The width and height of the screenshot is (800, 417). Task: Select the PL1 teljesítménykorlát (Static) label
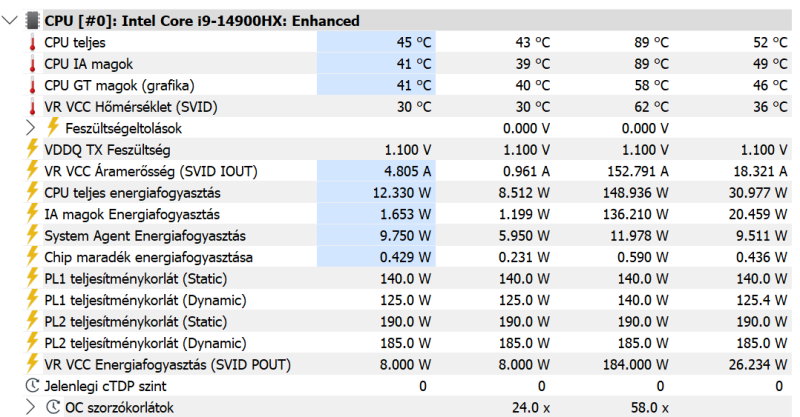[x=136, y=278]
